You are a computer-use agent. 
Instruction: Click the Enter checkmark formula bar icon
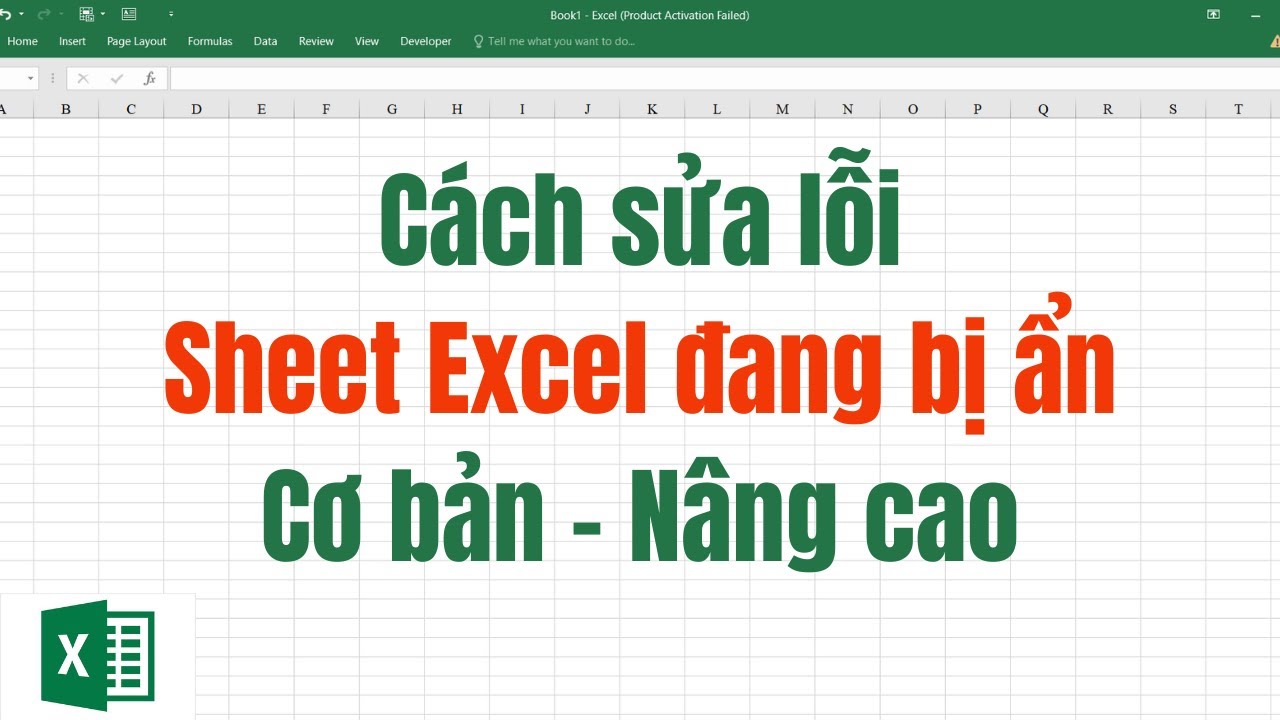tap(117, 78)
